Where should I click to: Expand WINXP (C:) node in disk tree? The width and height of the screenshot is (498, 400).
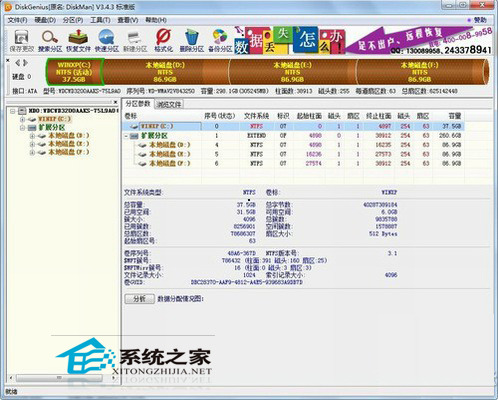pyautogui.click(x=22, y=119)
